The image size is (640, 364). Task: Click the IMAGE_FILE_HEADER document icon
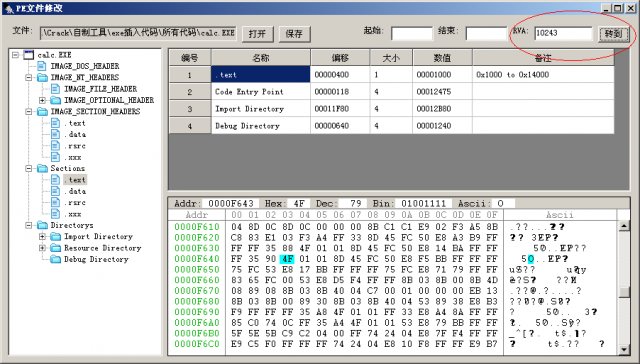pyautogui.click(x=55, y=89)
